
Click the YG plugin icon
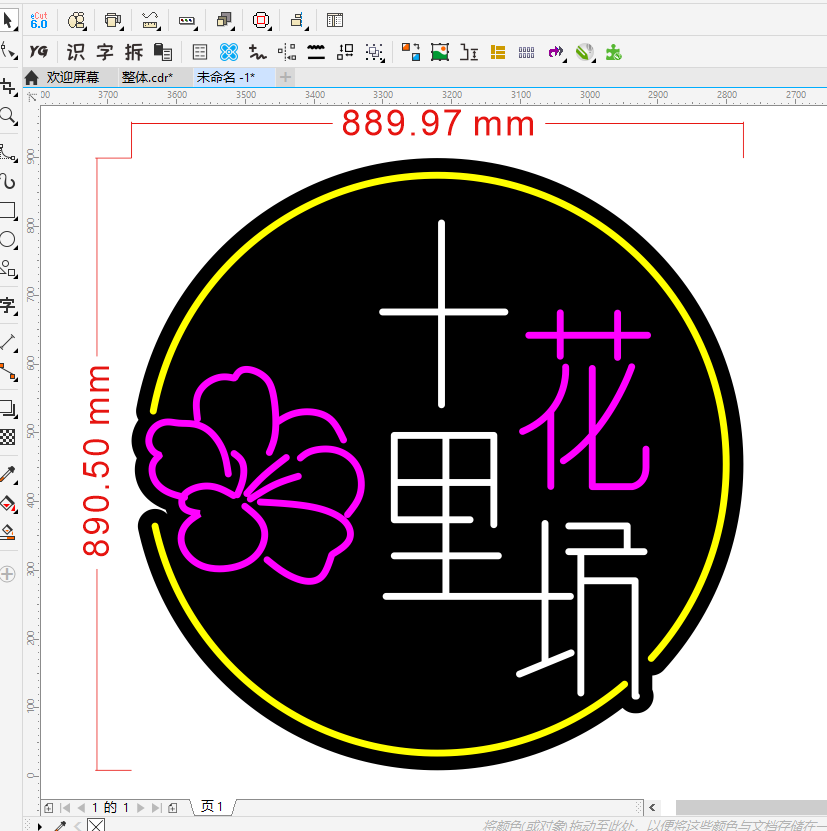coord(38,51)
